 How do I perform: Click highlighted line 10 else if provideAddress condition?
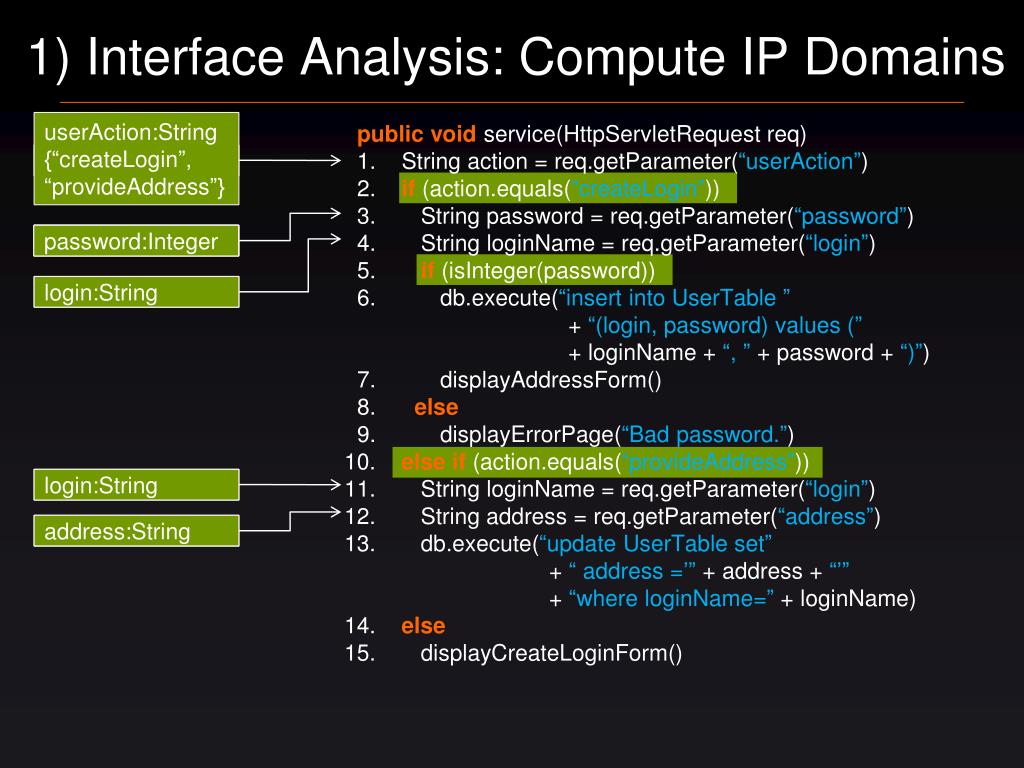607,462
